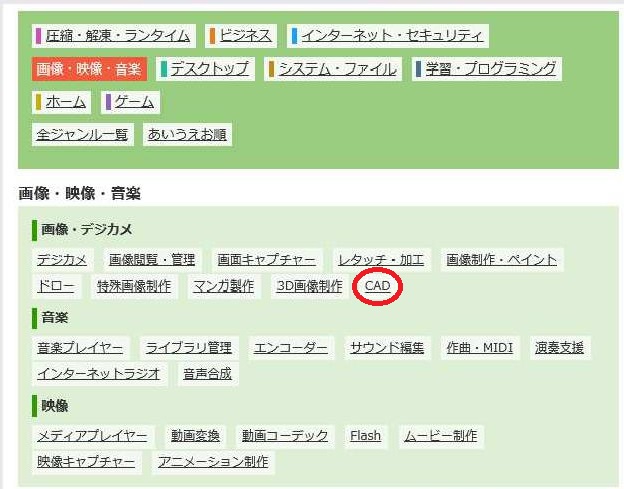Viewport: 624px width, 489px height.
Task: Select the highlighted 画像・映像・音楽 tab
Action: click(89, 69)
